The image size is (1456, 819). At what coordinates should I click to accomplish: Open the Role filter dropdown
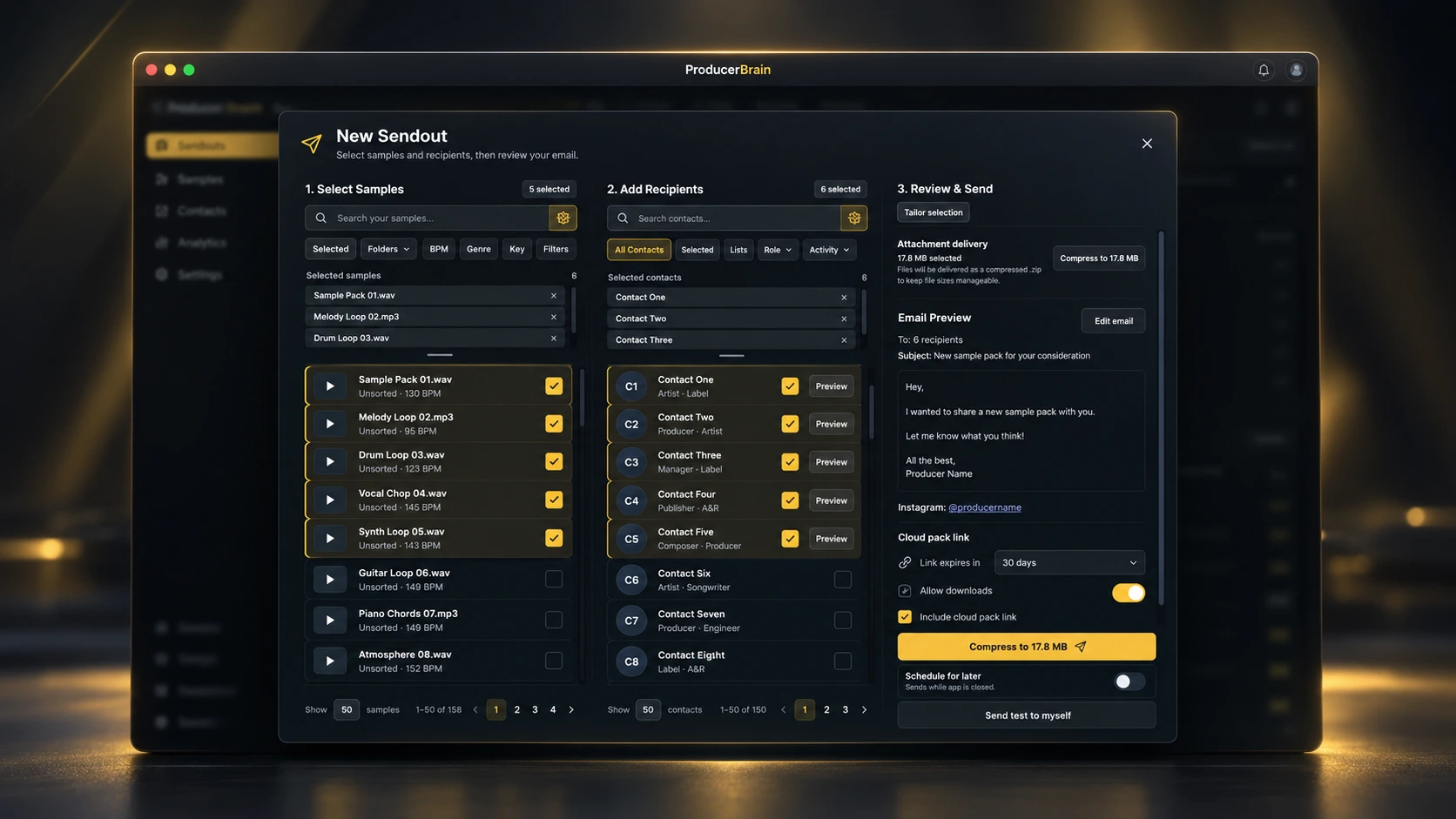778,251
